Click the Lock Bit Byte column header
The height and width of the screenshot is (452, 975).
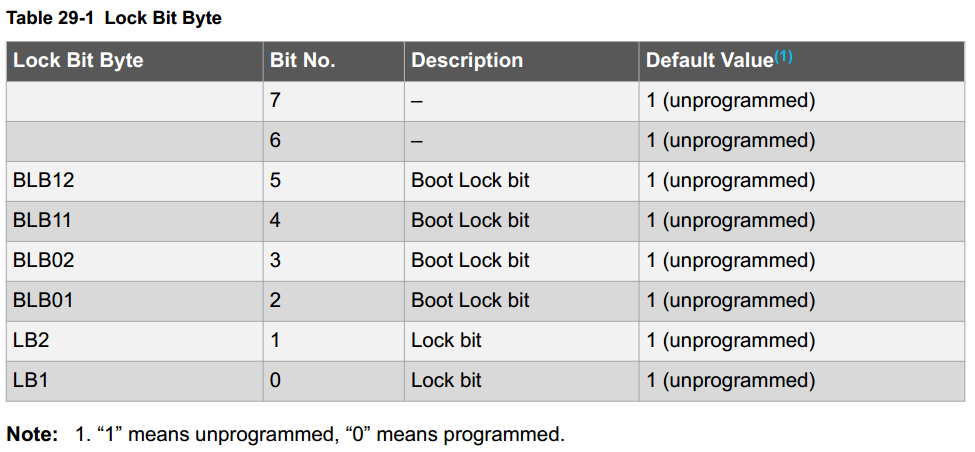point(135,61)
